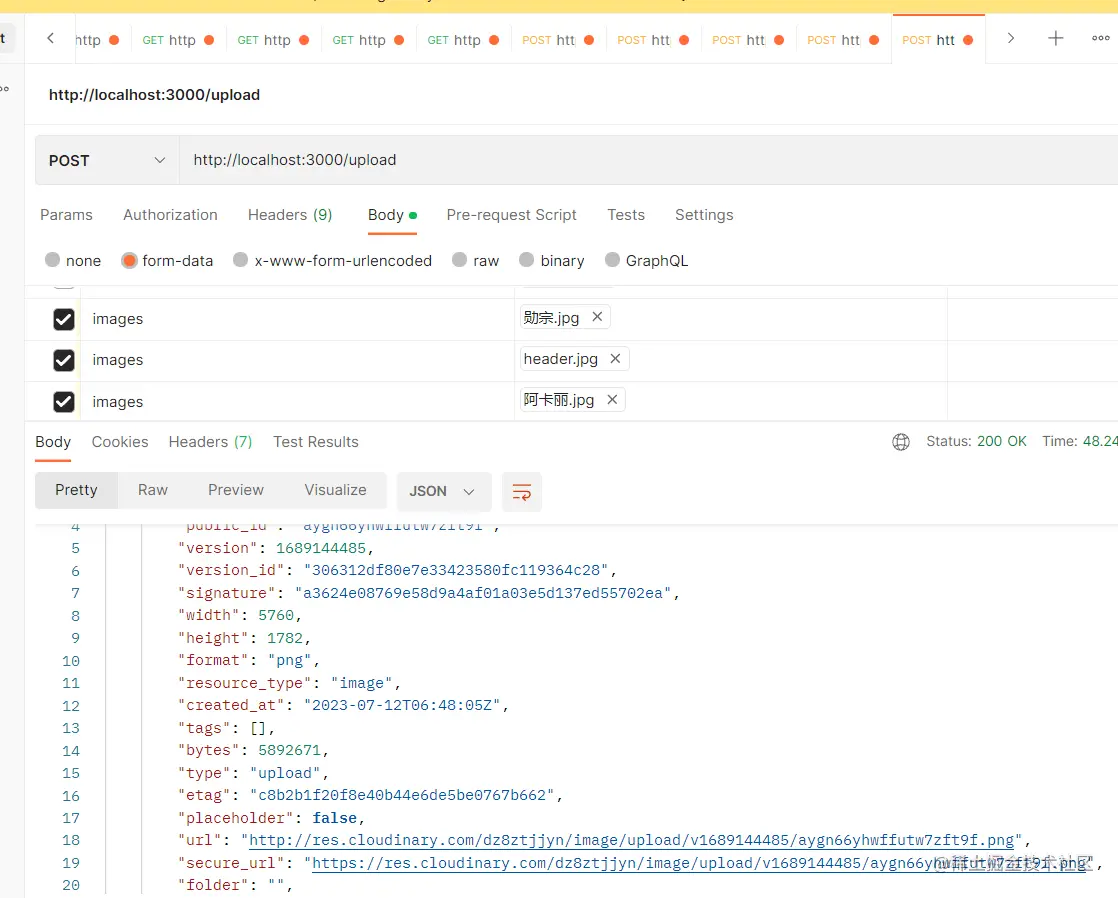Select x-www-form-urlencoded body type
This screenshot has width=1118, height=898.
click(x=240, y=260)
